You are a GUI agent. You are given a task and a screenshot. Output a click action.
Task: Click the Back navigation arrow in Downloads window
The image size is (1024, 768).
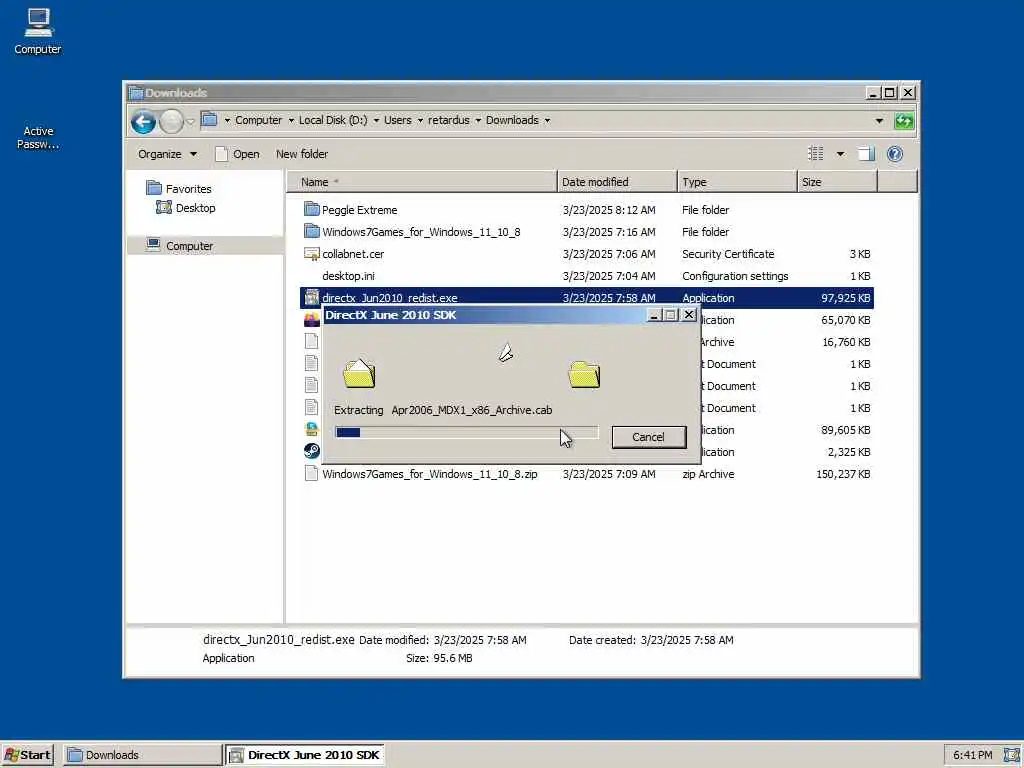tap(143, 121)
